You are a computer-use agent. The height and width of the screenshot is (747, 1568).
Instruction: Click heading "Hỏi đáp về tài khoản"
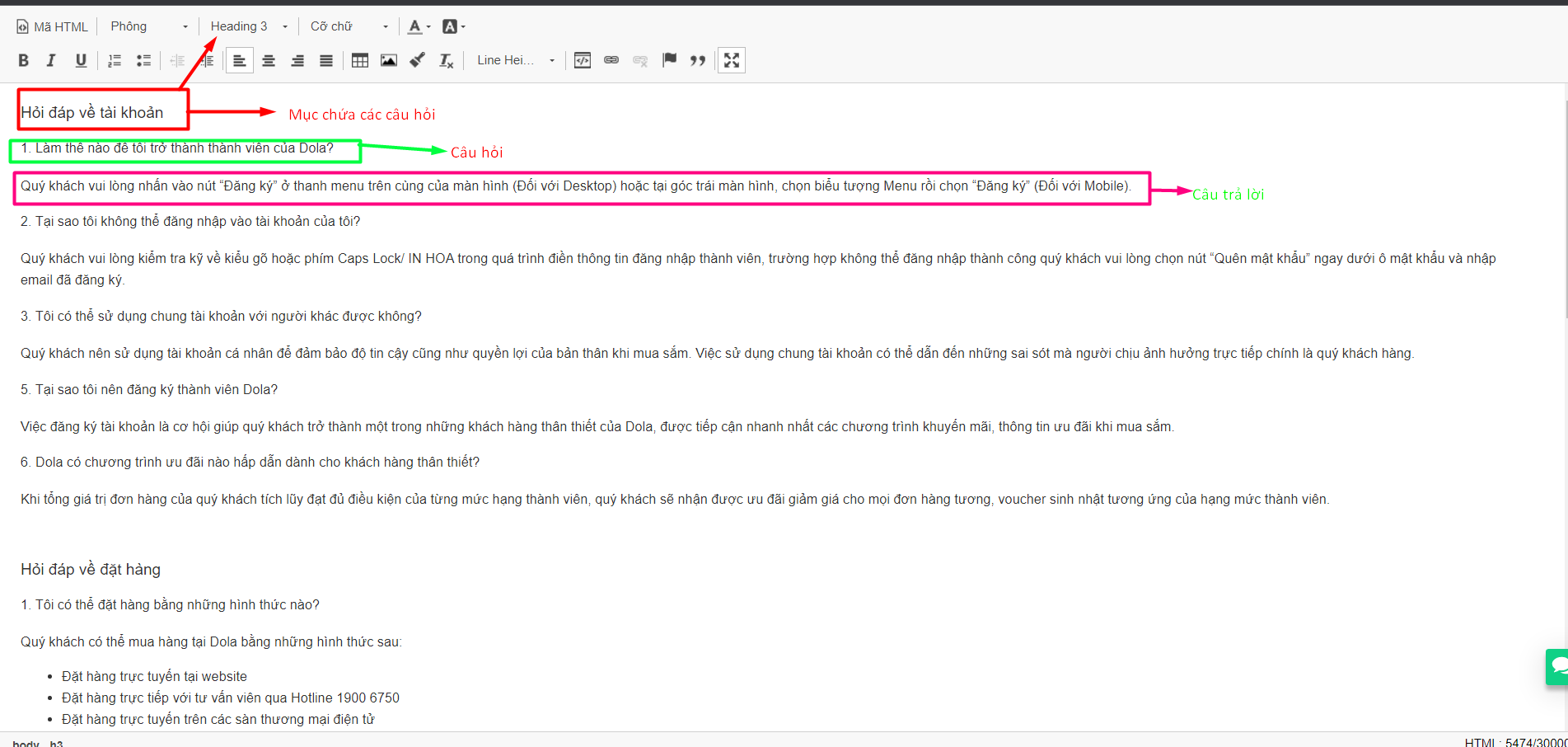coord(92,112)
